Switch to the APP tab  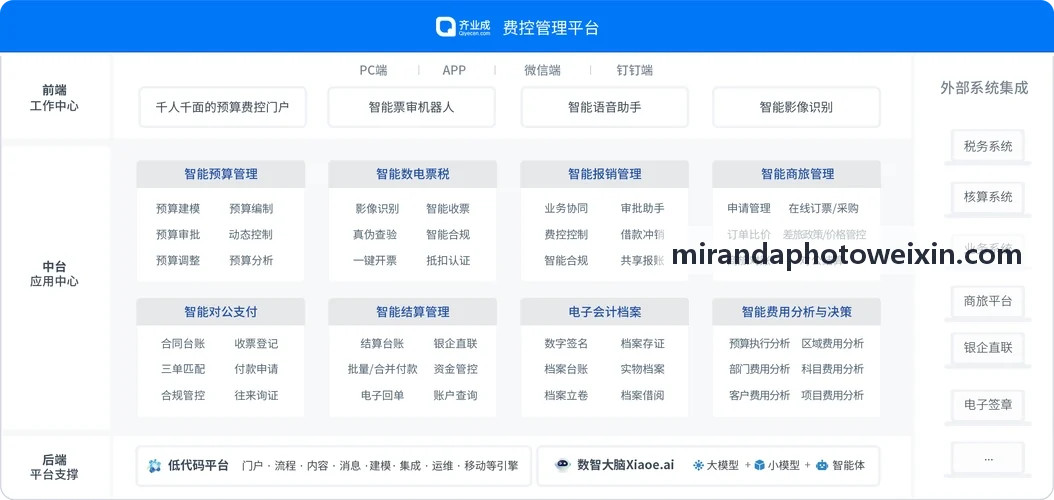point(454,70)
